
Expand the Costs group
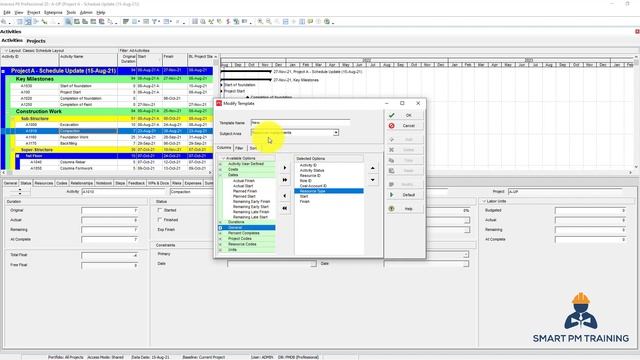point(221,169)
